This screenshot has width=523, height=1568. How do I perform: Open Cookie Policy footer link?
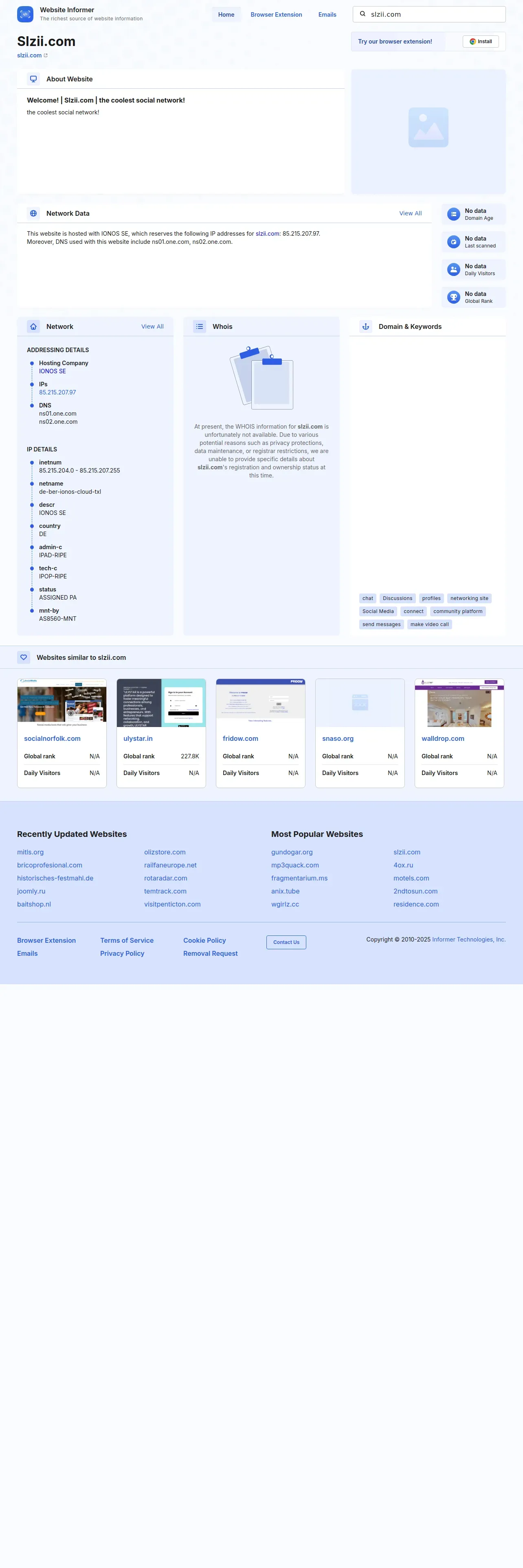coord(204,941)
